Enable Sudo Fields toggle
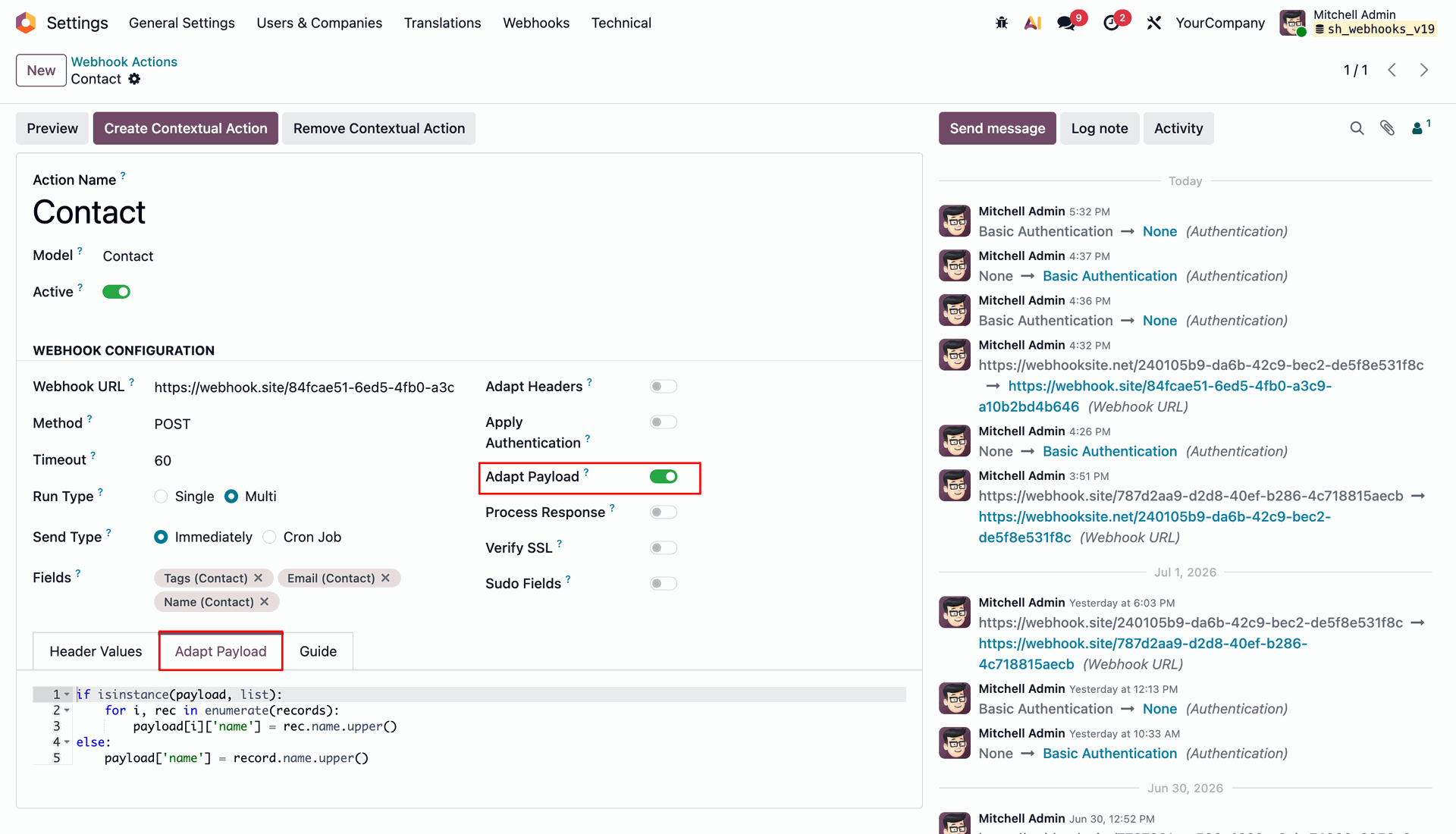The height and width of the screenshot is (834, 1456). [664, 584]
